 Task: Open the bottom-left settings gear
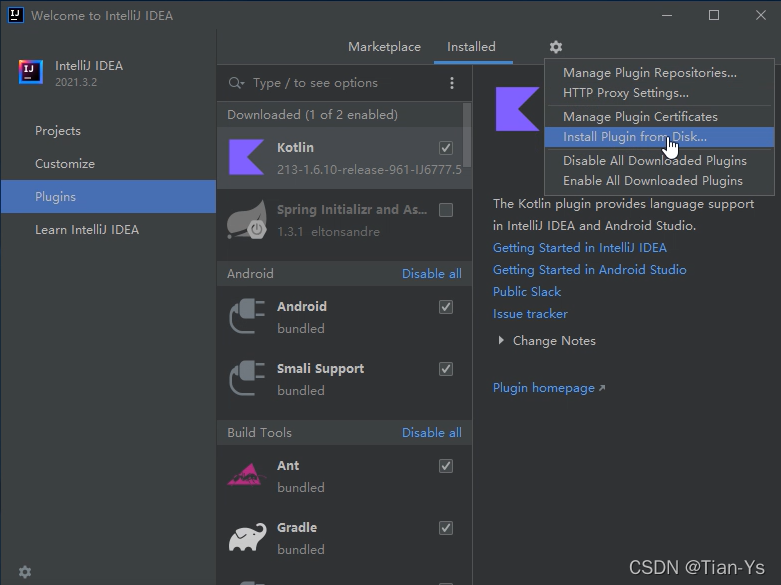[25, 572]
